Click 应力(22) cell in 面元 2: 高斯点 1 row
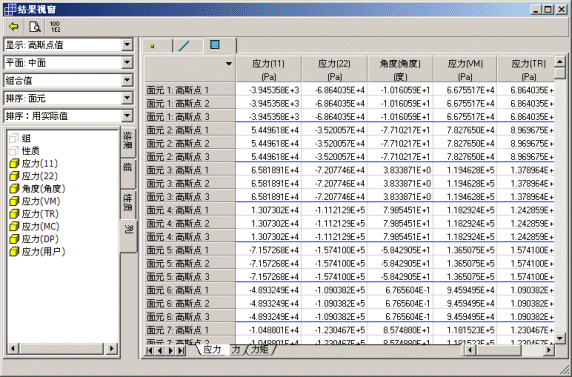Screen dimensions: 572x377 point(335,130)
